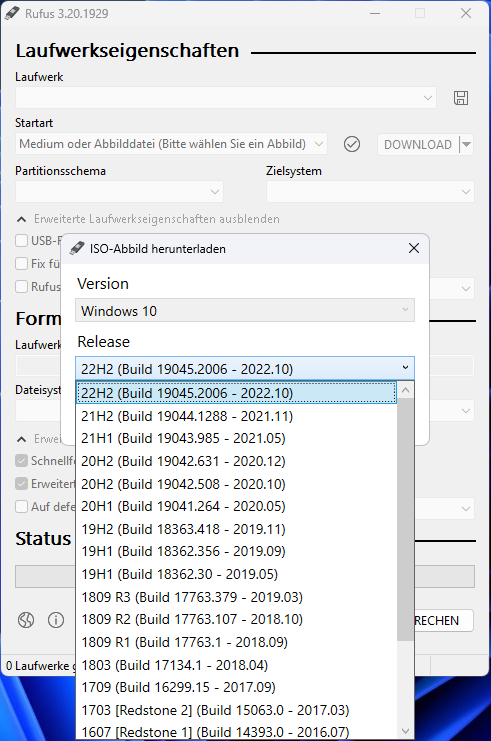Click the DOWNLOAD button

[x=418, y=145]
